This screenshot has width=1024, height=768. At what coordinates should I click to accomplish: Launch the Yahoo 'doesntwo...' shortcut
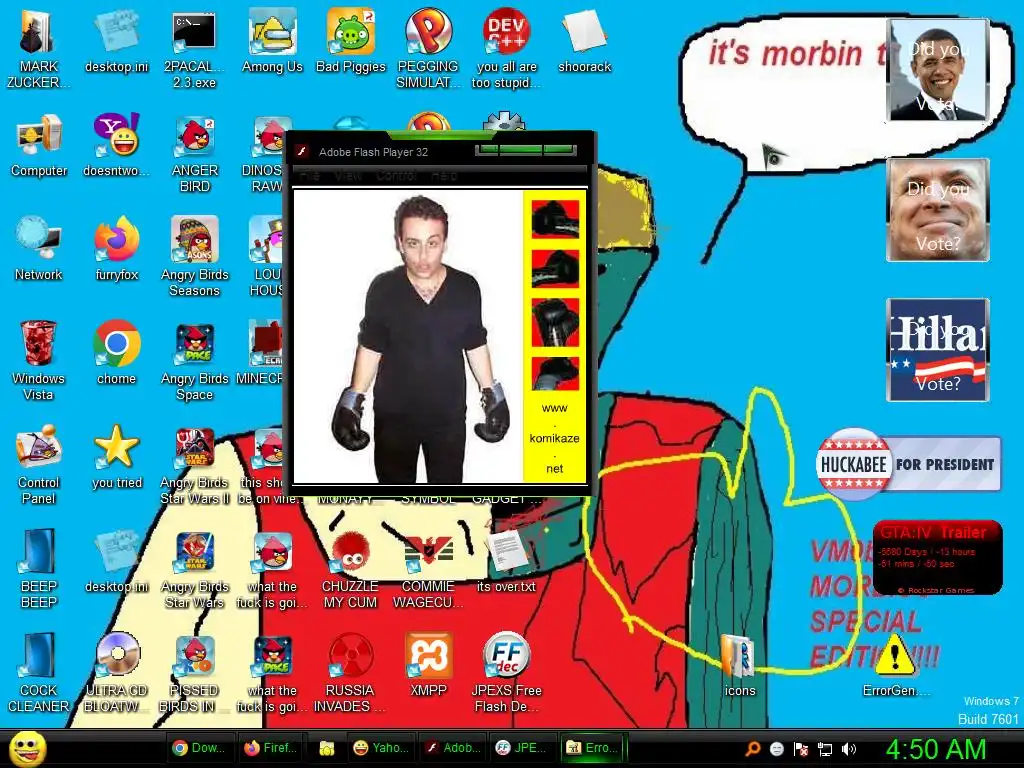point(116,145)
